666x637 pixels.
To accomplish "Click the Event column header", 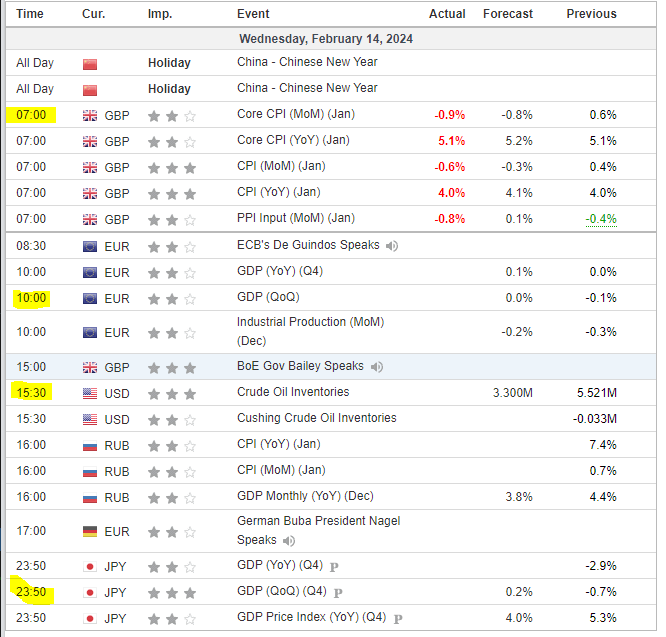I will pos(253,14).
